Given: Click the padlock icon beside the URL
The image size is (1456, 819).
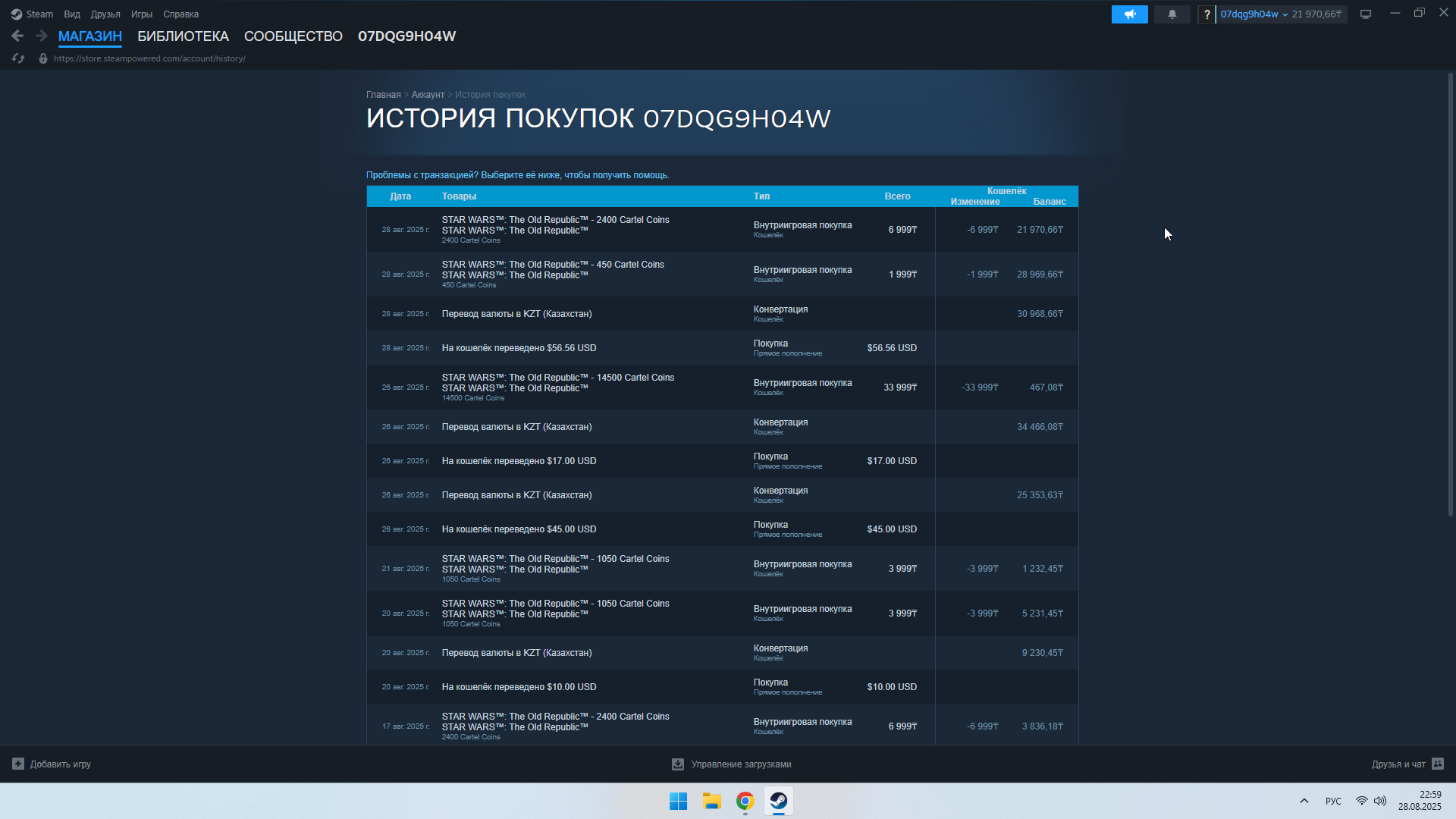Looking at the screenshot, I should pyautogui.click(x=43, y=58).
